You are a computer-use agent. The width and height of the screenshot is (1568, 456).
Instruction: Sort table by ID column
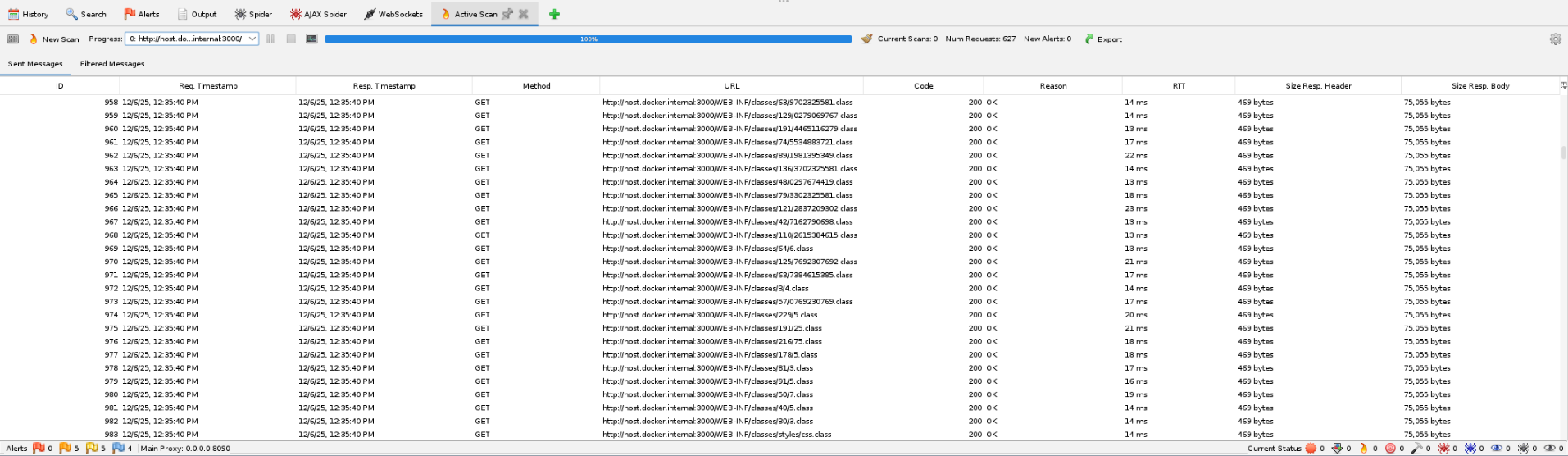(60, 86)
